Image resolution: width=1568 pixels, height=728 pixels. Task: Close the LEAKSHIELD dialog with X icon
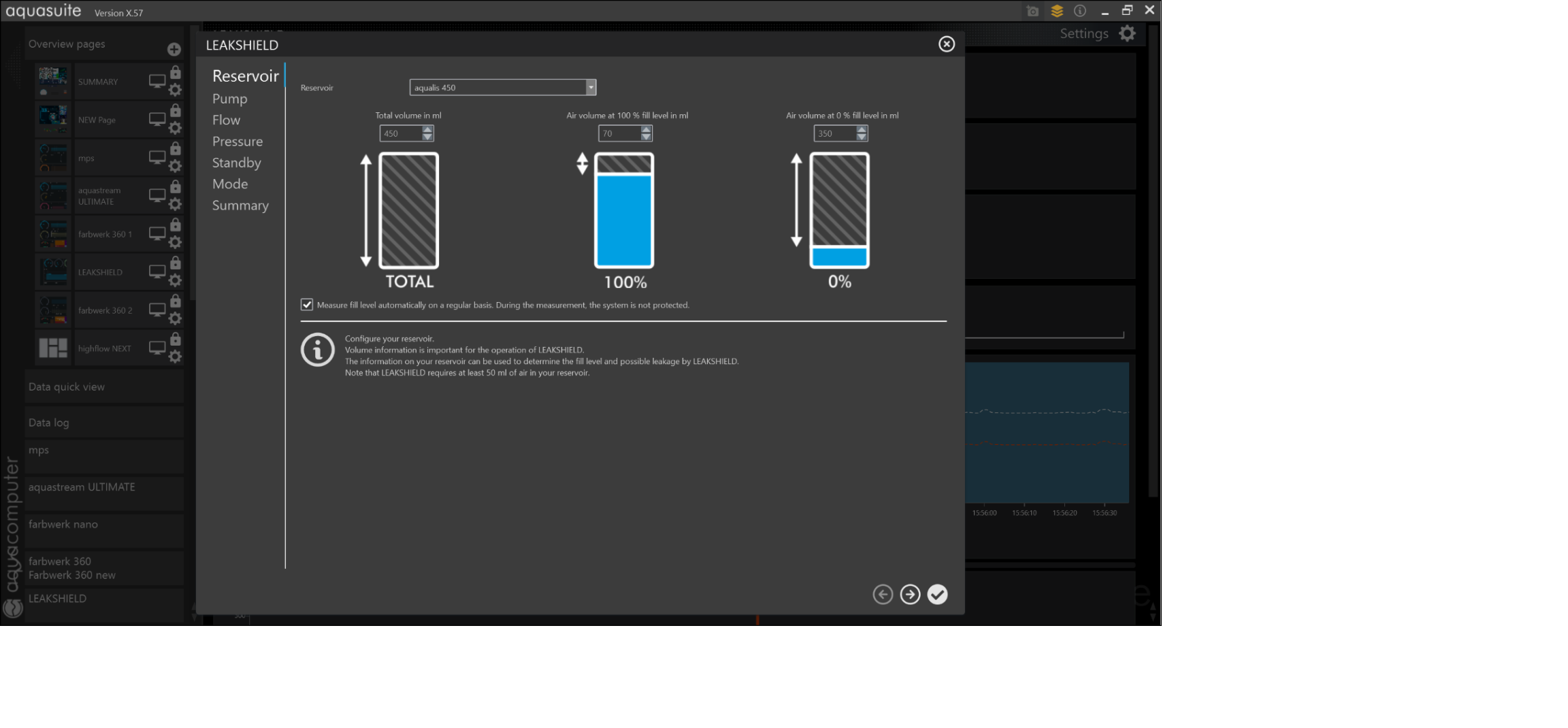tap(946, 44)
